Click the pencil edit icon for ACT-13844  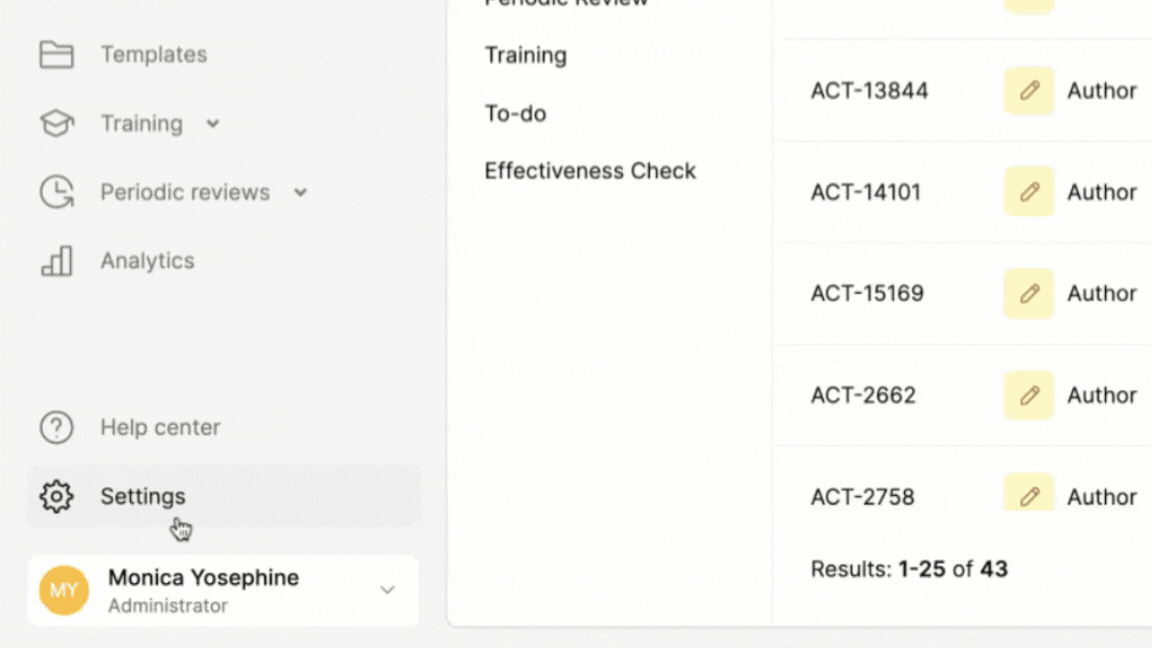(x=1028, y=90)
